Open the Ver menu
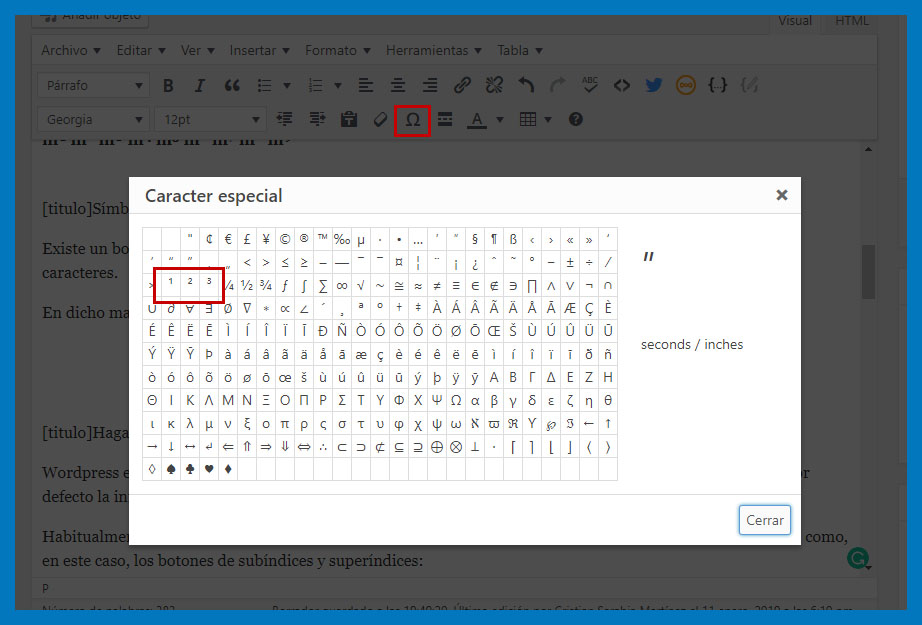Viewport: 922px width, 625px height. point(197,51)
